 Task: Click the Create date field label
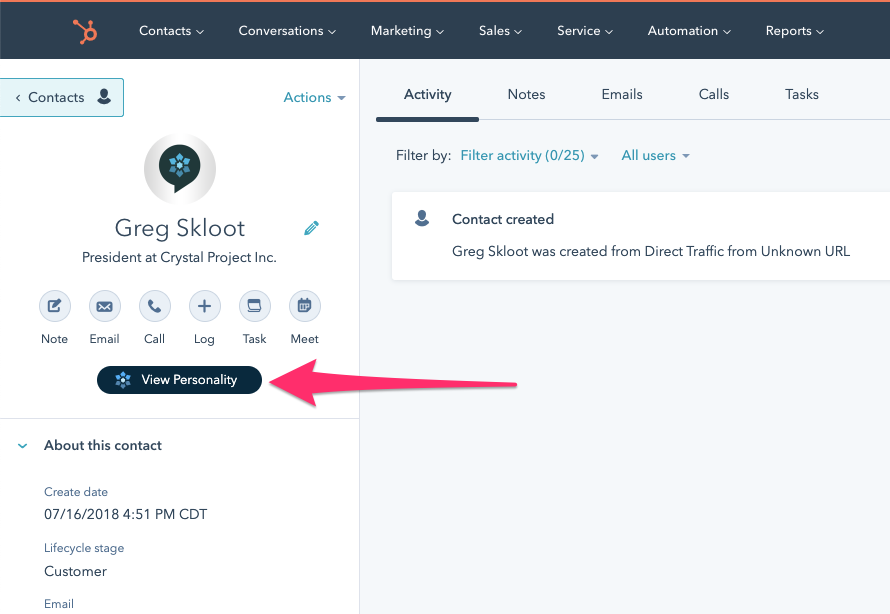tap(76, 492)
